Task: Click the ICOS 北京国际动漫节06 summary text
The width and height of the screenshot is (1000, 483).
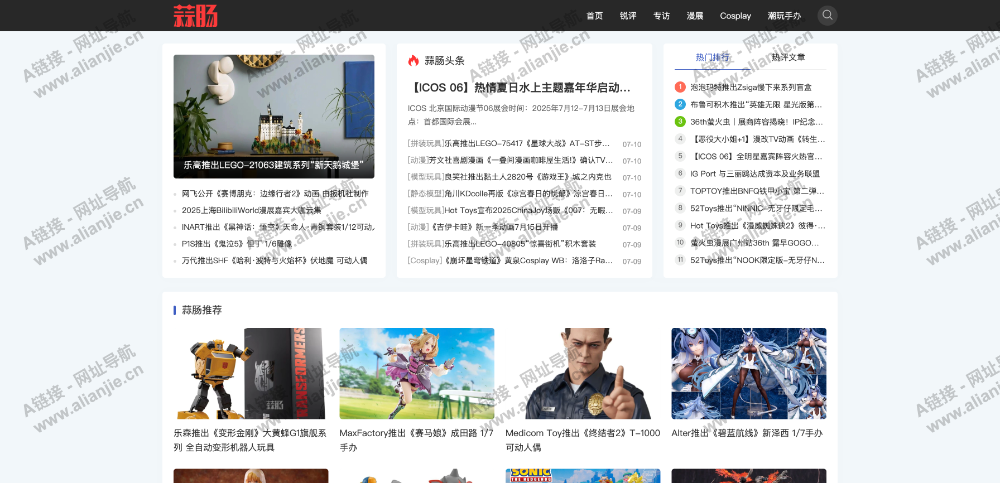Action: tap(521, 115)
